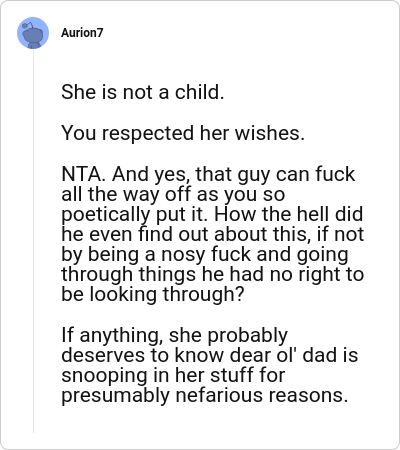Open the Aurion7 username profile link
The height and width of the screenshot is (450, 400).
82,33
